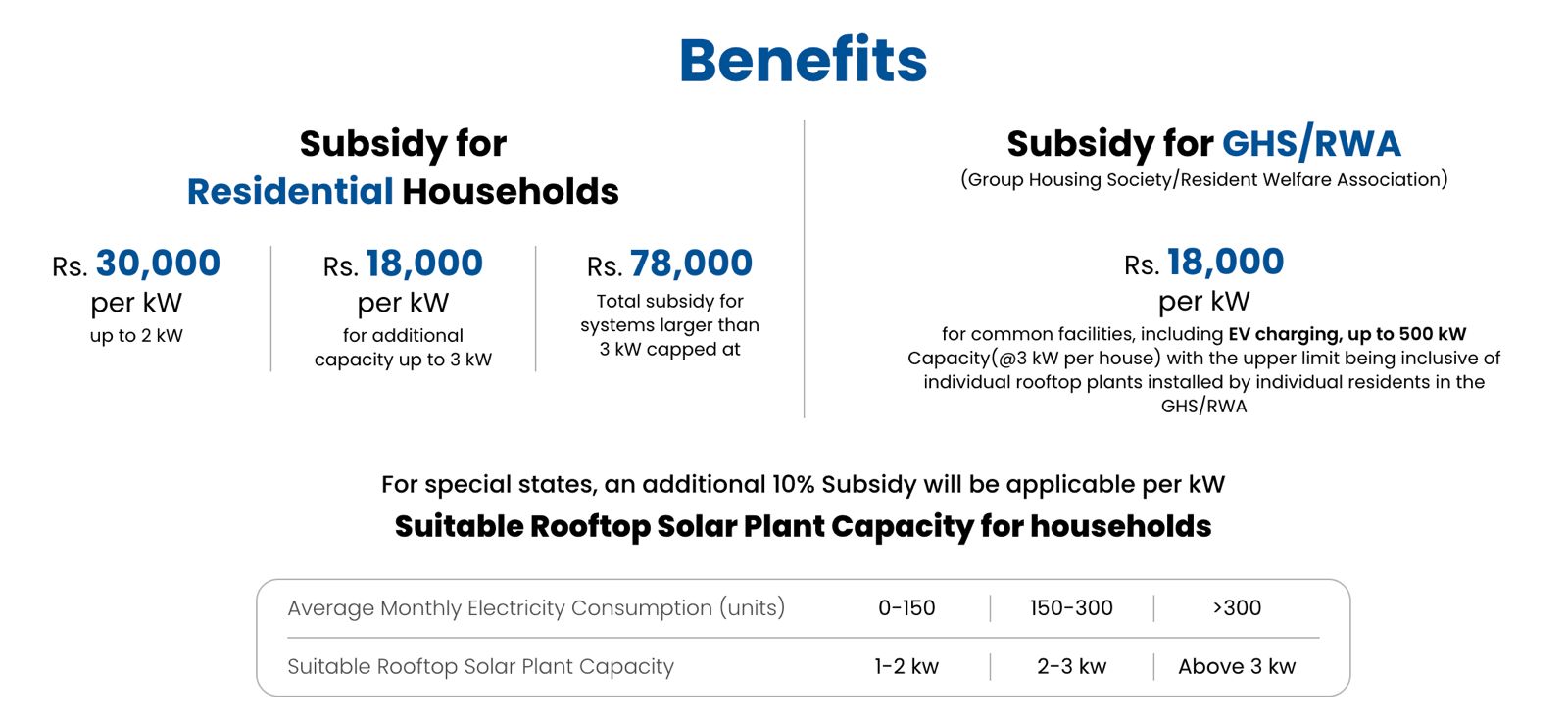Image resolution: width=1568 pixels, height=721 pixels.
Task: Select the Rs. 30,000 per kW amount
Action: pyautogui.click(x=137, y=264)
